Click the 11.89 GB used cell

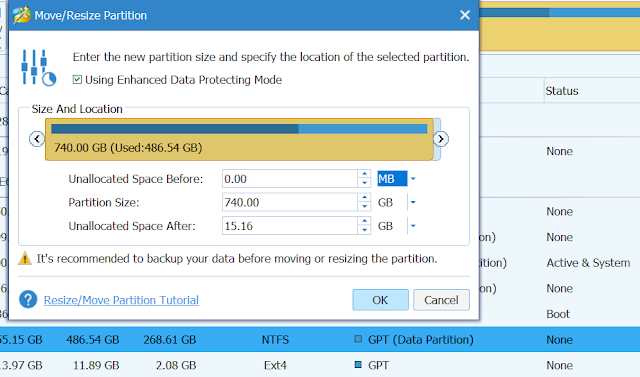click(96, 365)
